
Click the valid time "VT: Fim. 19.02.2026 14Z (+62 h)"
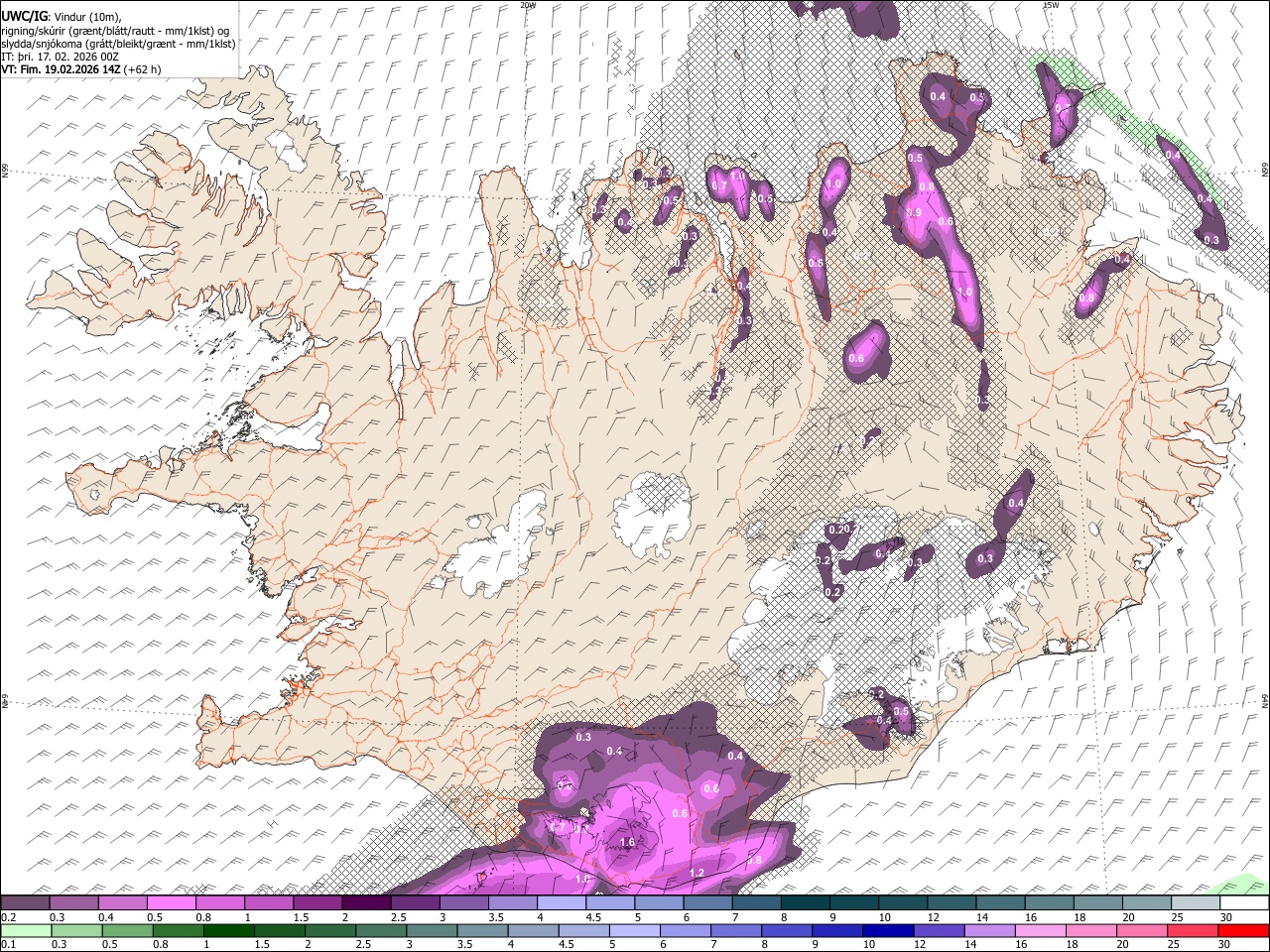[x=81, y=69]
